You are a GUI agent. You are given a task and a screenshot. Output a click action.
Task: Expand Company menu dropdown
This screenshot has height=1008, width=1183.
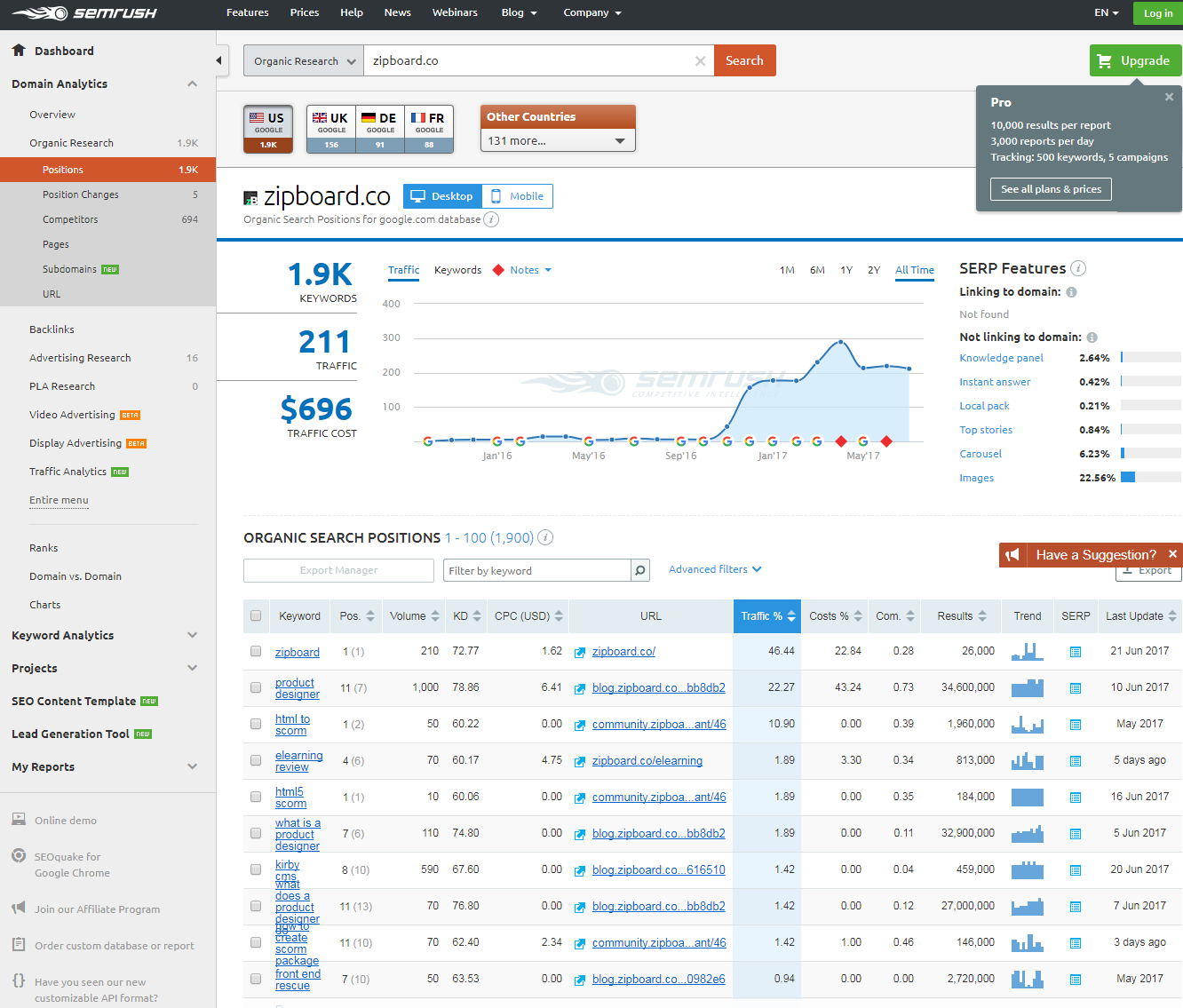pos(592,12)
